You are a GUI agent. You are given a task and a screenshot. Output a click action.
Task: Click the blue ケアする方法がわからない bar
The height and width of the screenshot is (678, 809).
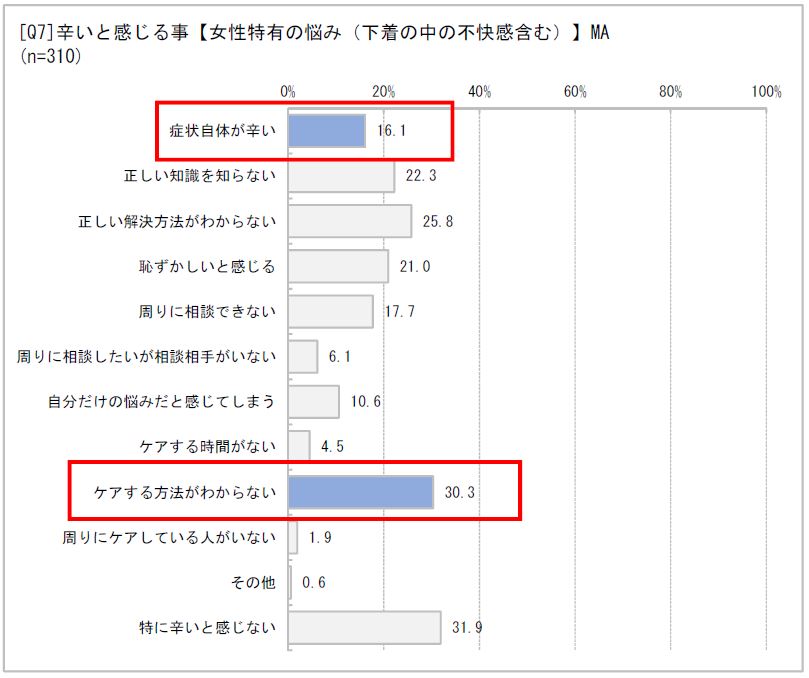[x=361, y=492]
